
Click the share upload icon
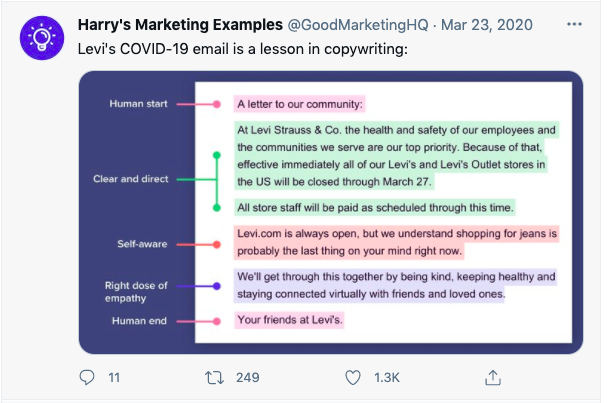point(492,377)
